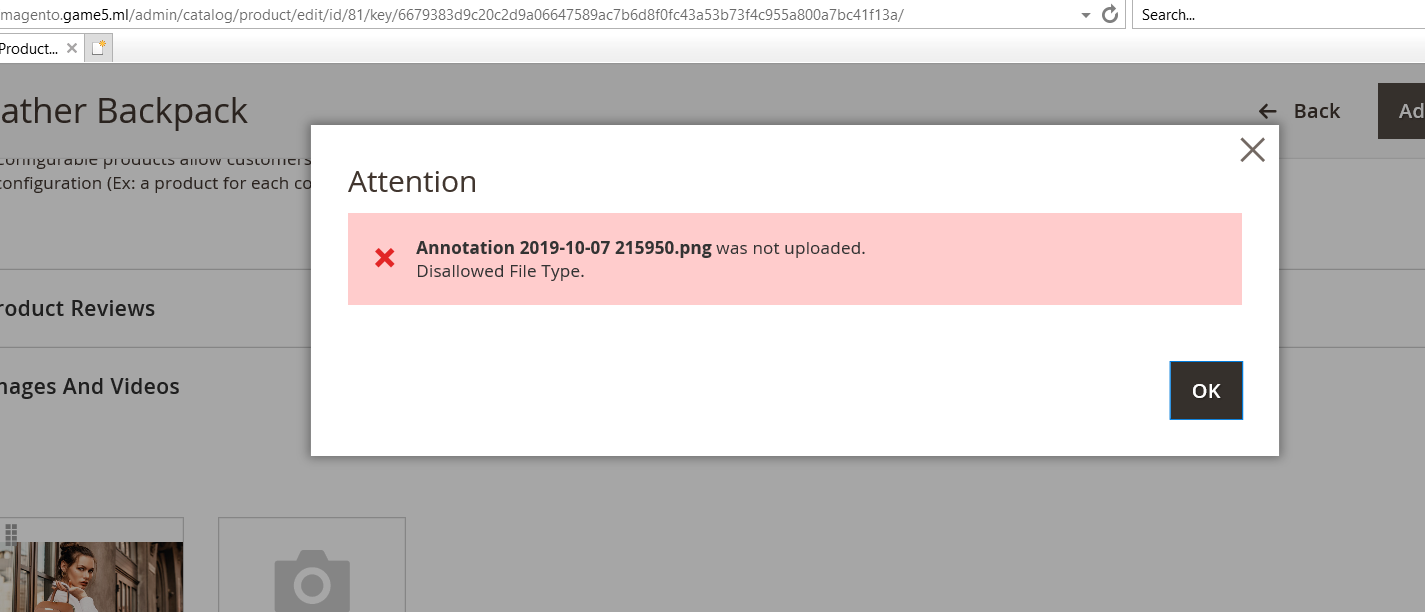Expand the Product Reviews section
The image size is (1425, 612).
click(77, 308)
